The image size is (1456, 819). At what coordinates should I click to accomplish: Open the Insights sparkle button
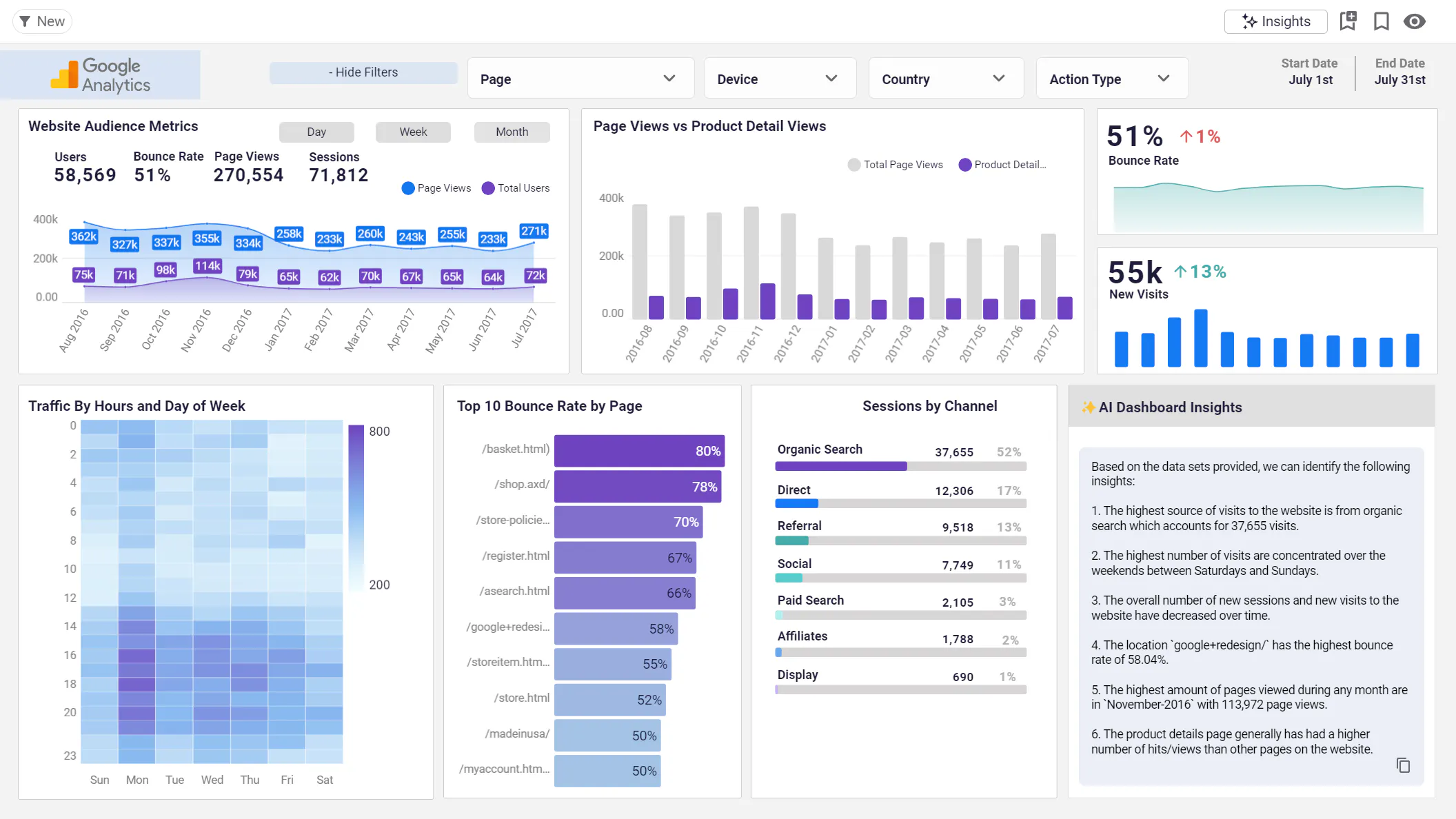tap(1275, 21)
